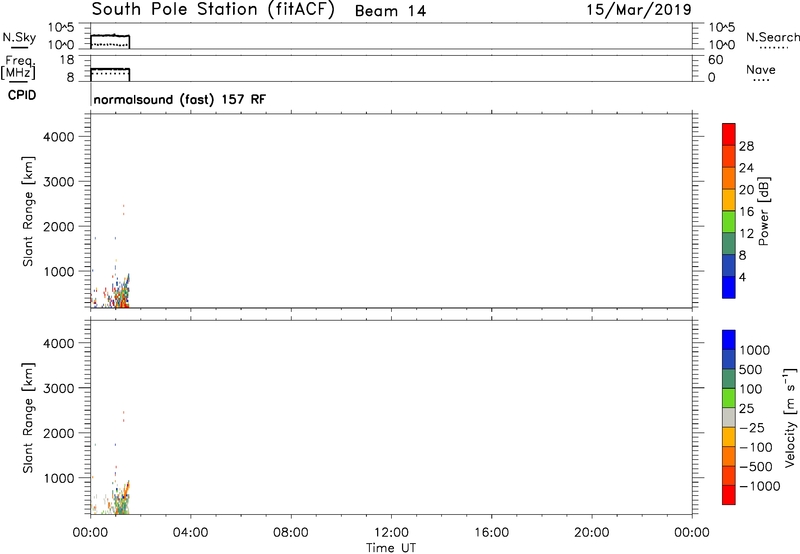This screenshot has height=554, width=800.
Task: Select the gray -25 to 25 Velocity segment
Action: click(x=729, y=417)
